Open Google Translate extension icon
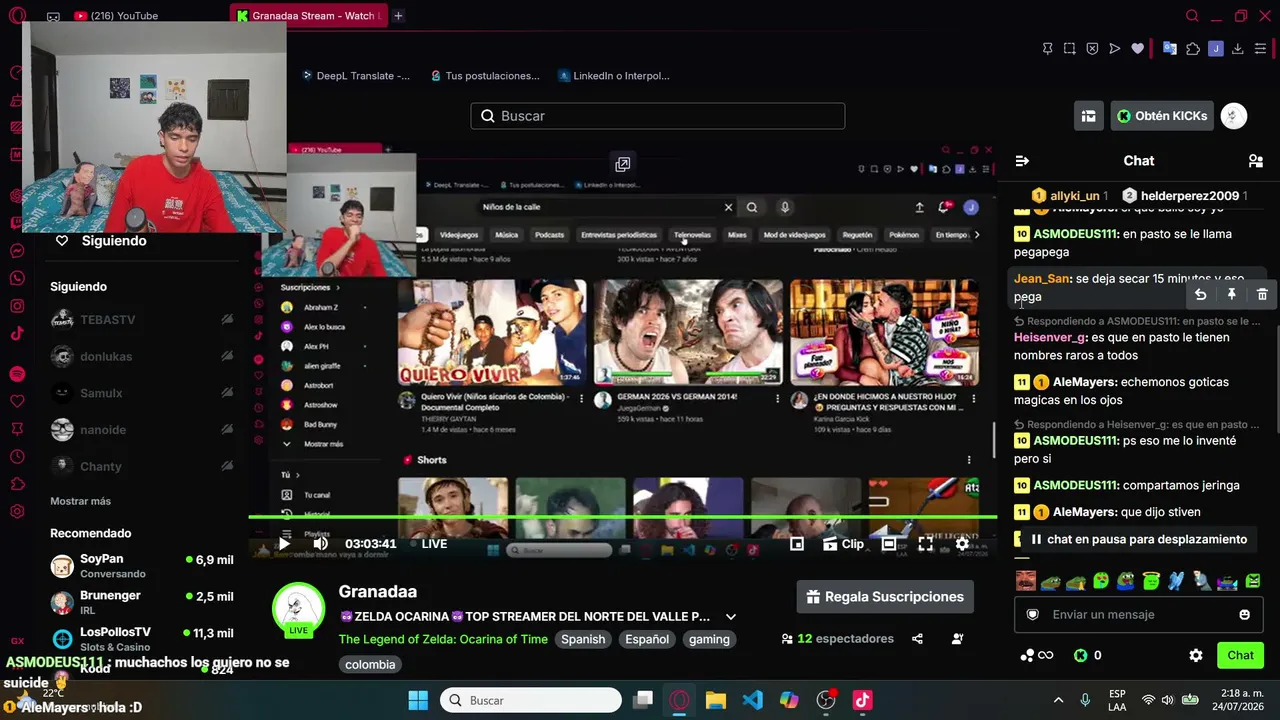 point(1169,48)
